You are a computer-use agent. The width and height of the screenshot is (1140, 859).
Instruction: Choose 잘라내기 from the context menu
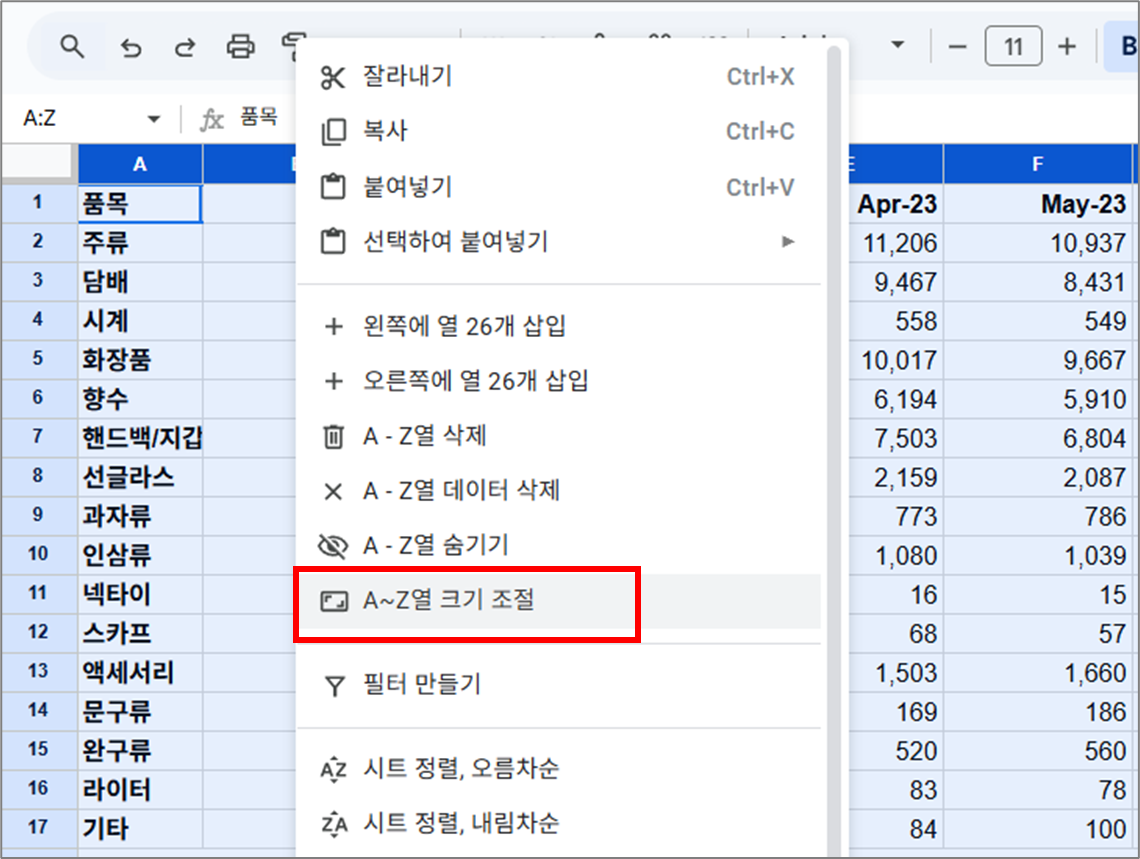tap(558, 76)
